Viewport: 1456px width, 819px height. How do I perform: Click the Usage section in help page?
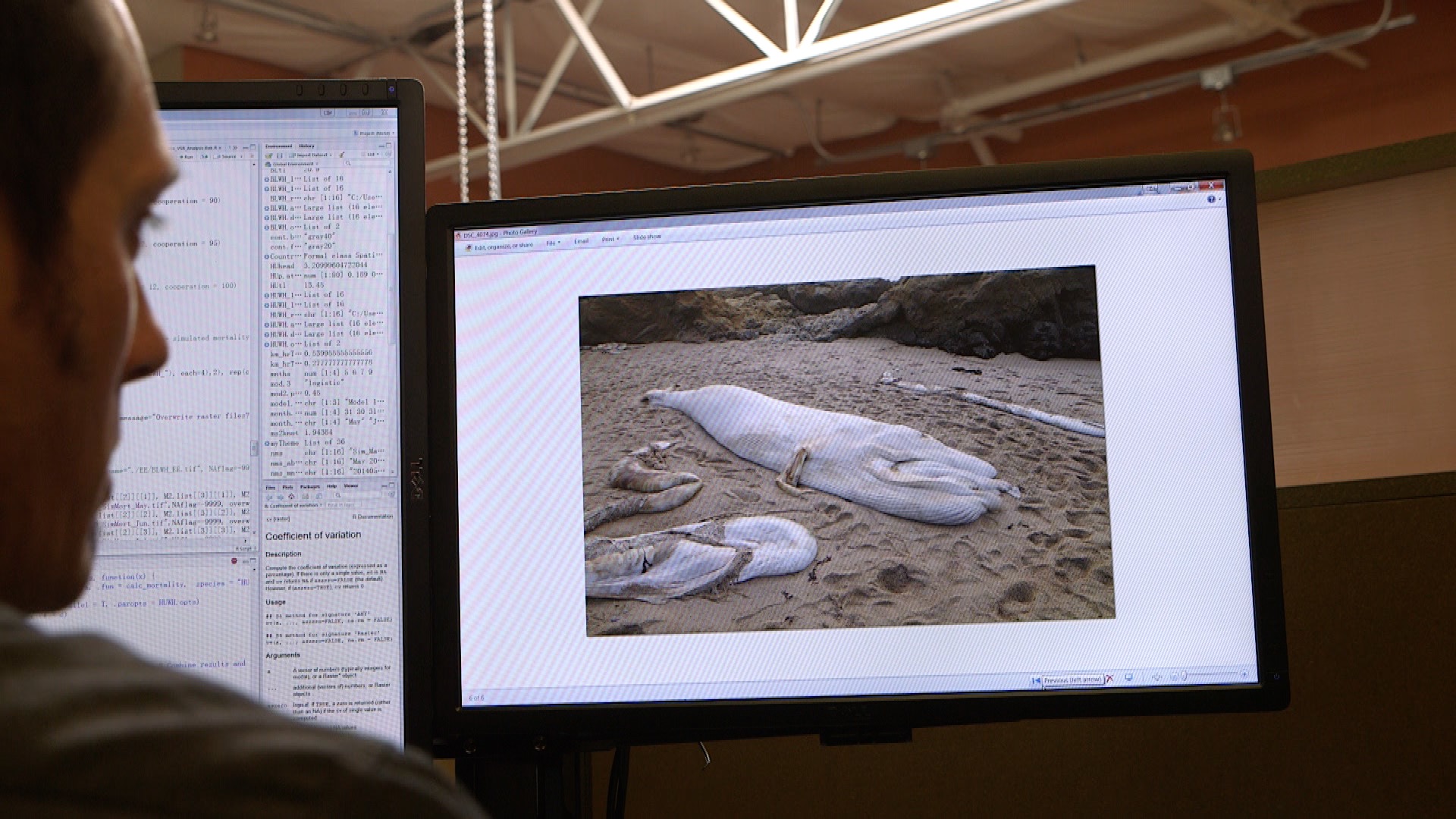(275, 602)
